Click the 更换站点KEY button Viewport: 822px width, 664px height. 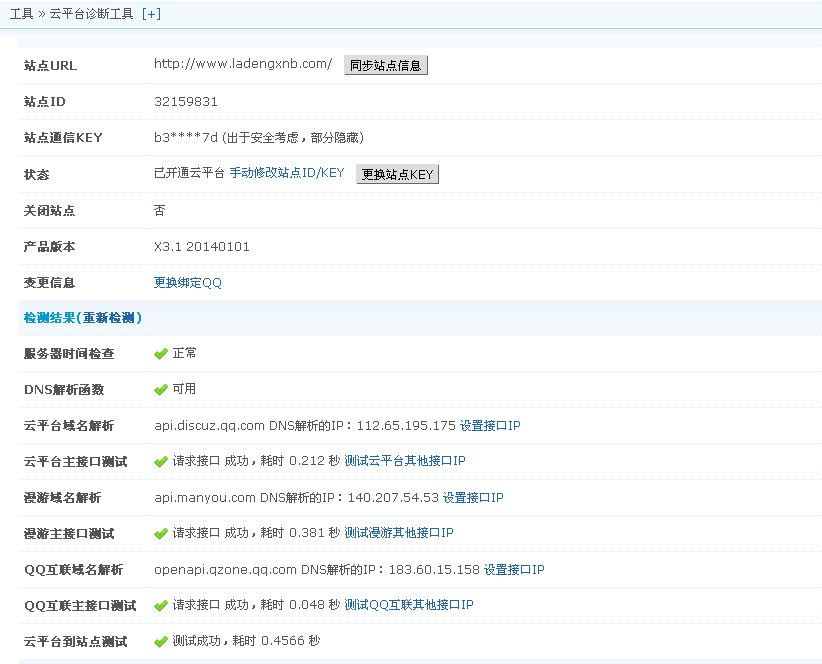(x=397, y=175)
